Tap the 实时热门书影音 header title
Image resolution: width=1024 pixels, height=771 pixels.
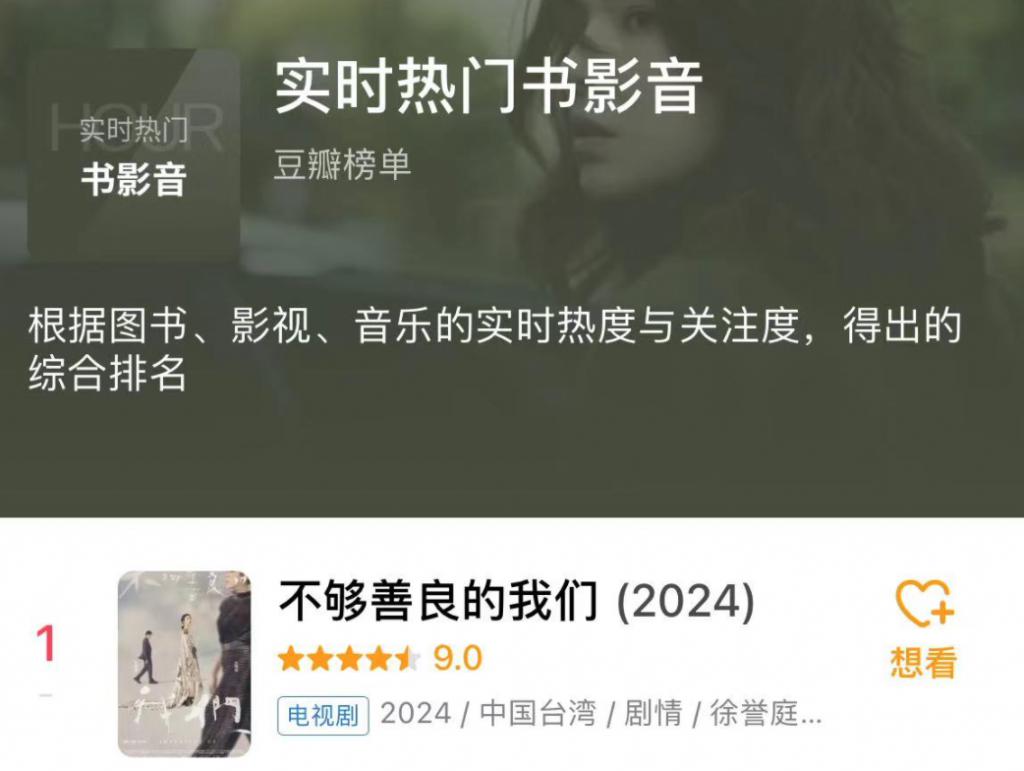pos(488,87)
